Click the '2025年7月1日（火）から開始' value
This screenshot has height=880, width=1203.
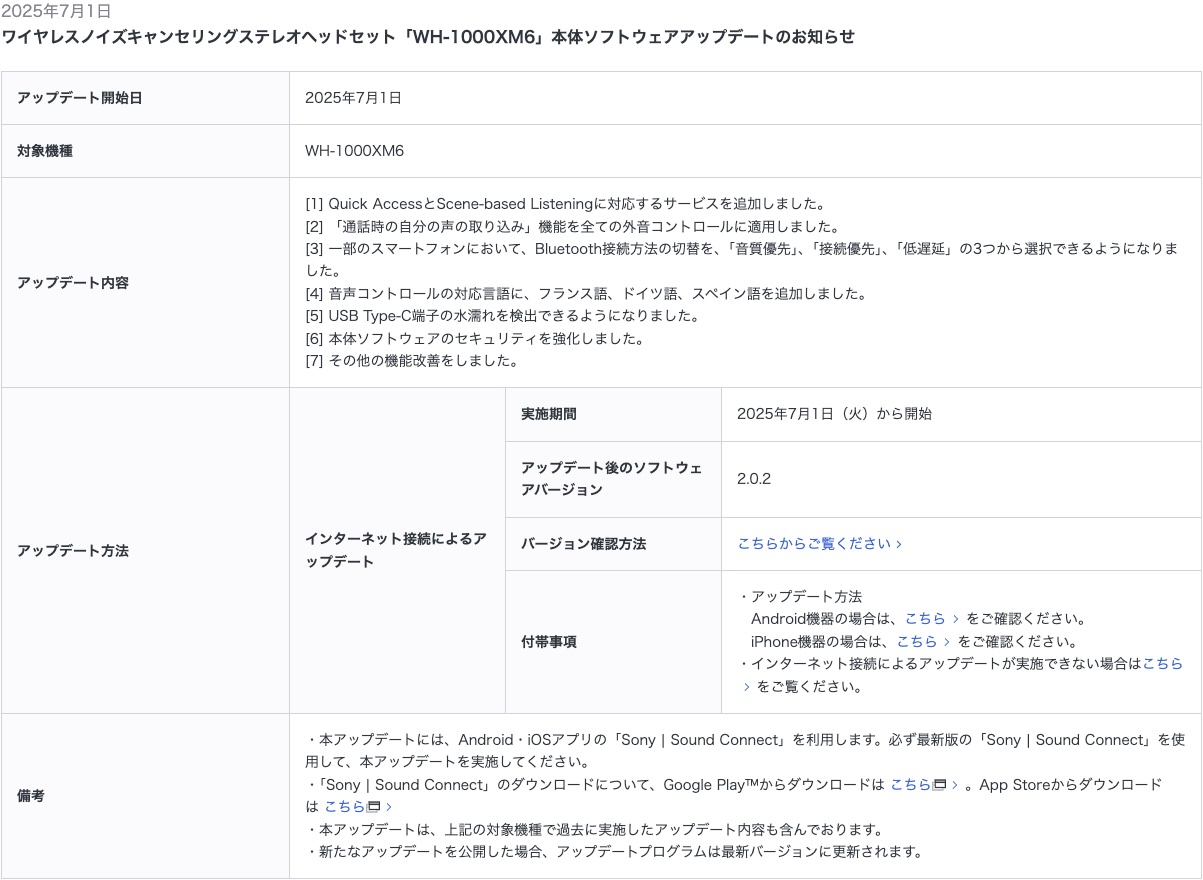pyautogui.click(x=834, y=414)
